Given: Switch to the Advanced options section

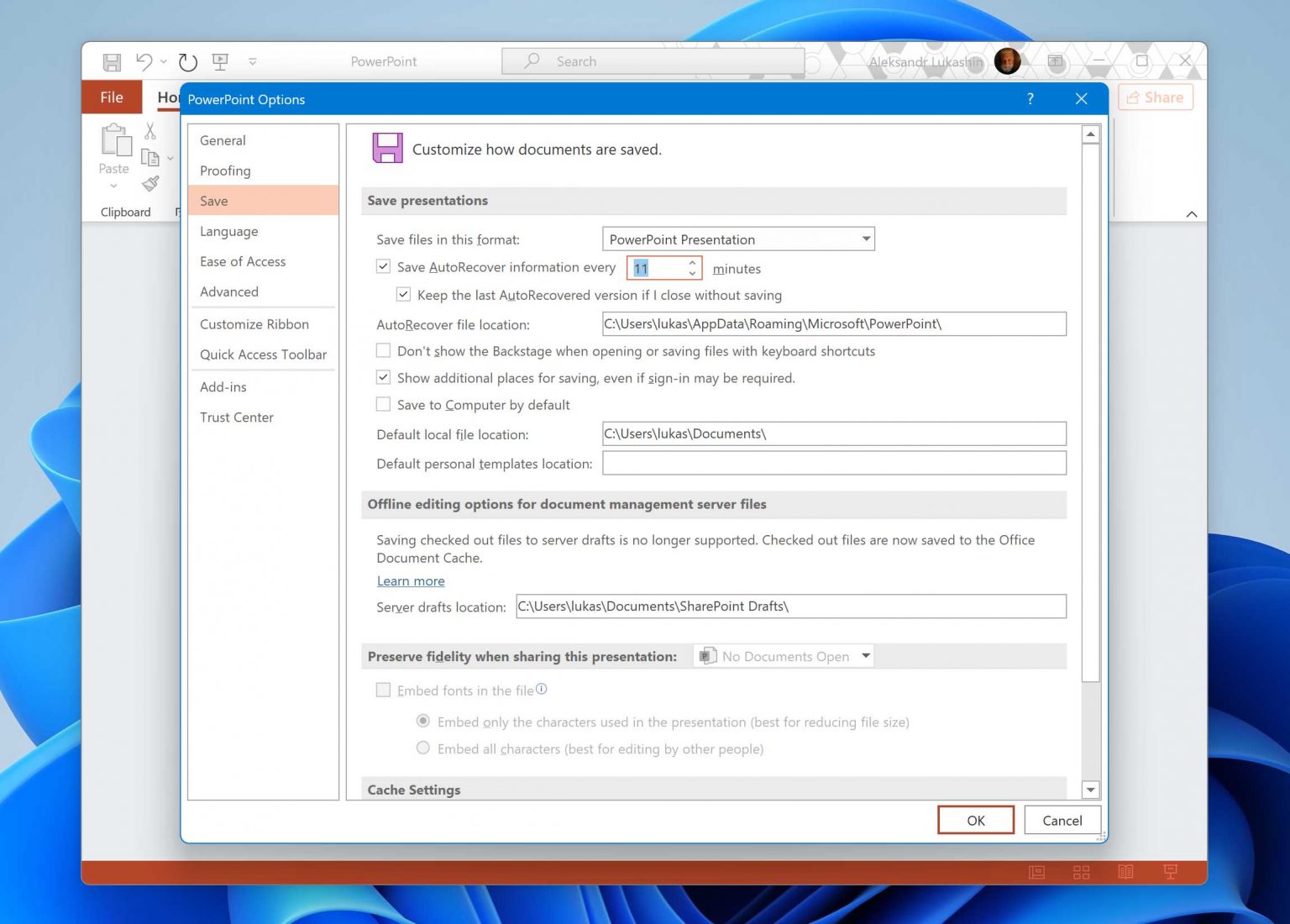Looking at the screenshot, I should coord(228,291).
